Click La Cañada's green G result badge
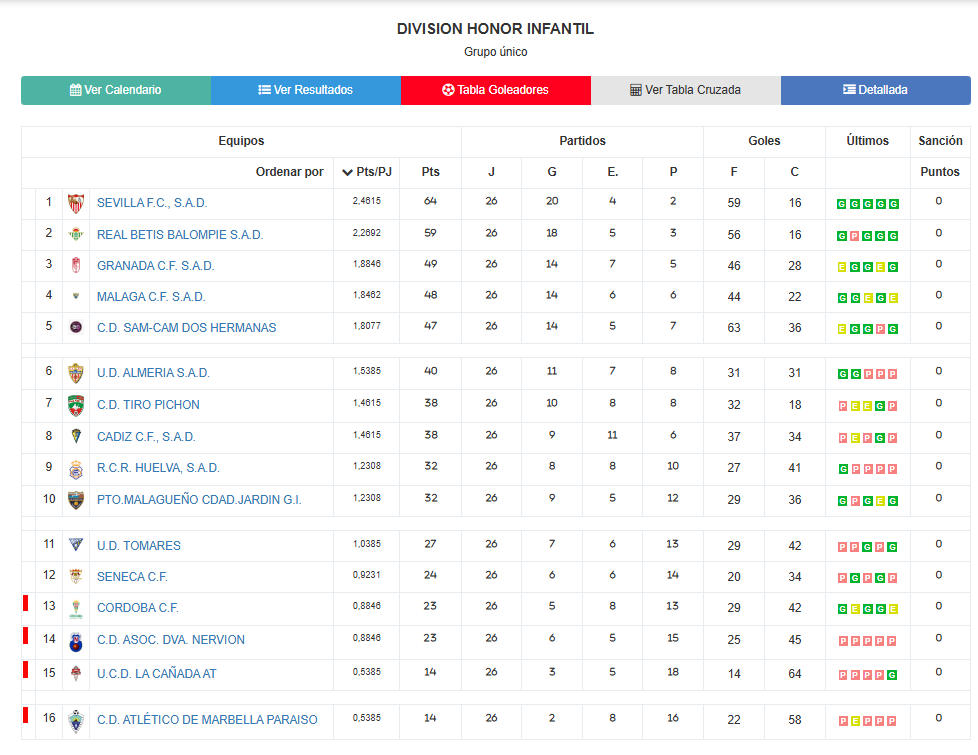The height and width of the screenshot is (755, 978). [893, 675]
